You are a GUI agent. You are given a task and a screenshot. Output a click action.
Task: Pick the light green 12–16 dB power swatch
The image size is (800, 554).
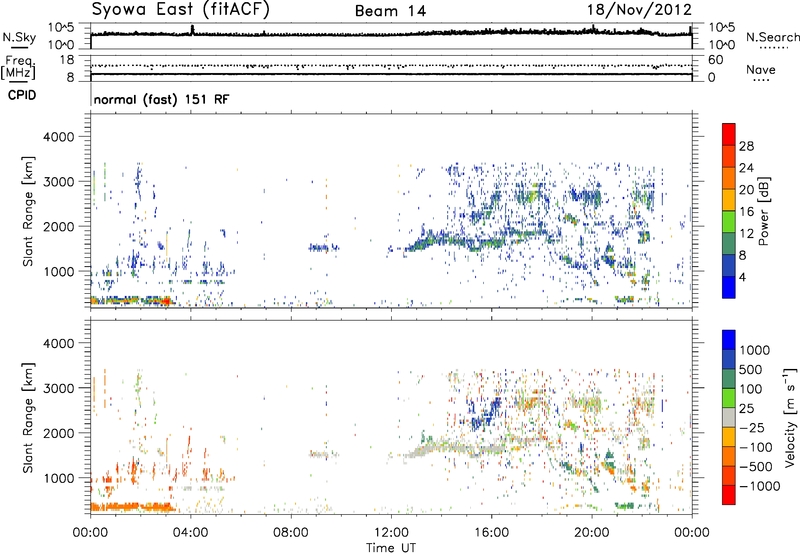[729, 222]
